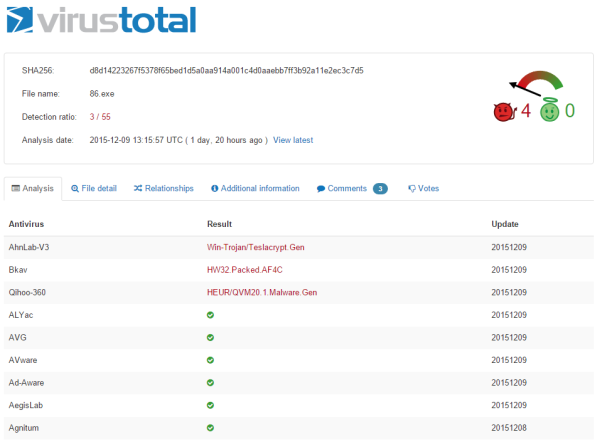Click the info icon on Additional information
Image resolution: width=600 pixels, height=442 pixels.
[x=215, y=189]
